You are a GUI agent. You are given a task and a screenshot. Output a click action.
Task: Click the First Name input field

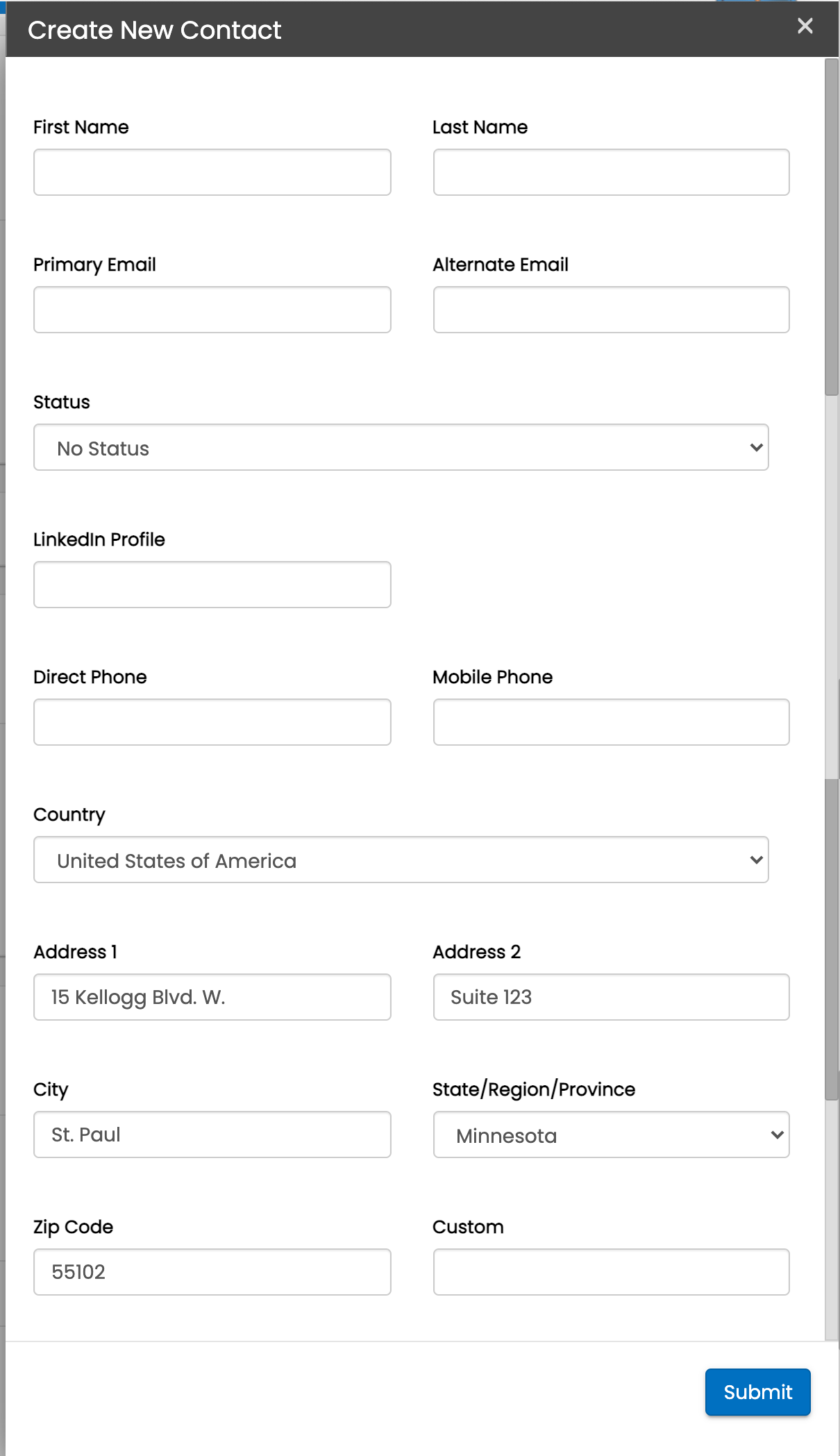pyautogui.click(x=212, y=172)
